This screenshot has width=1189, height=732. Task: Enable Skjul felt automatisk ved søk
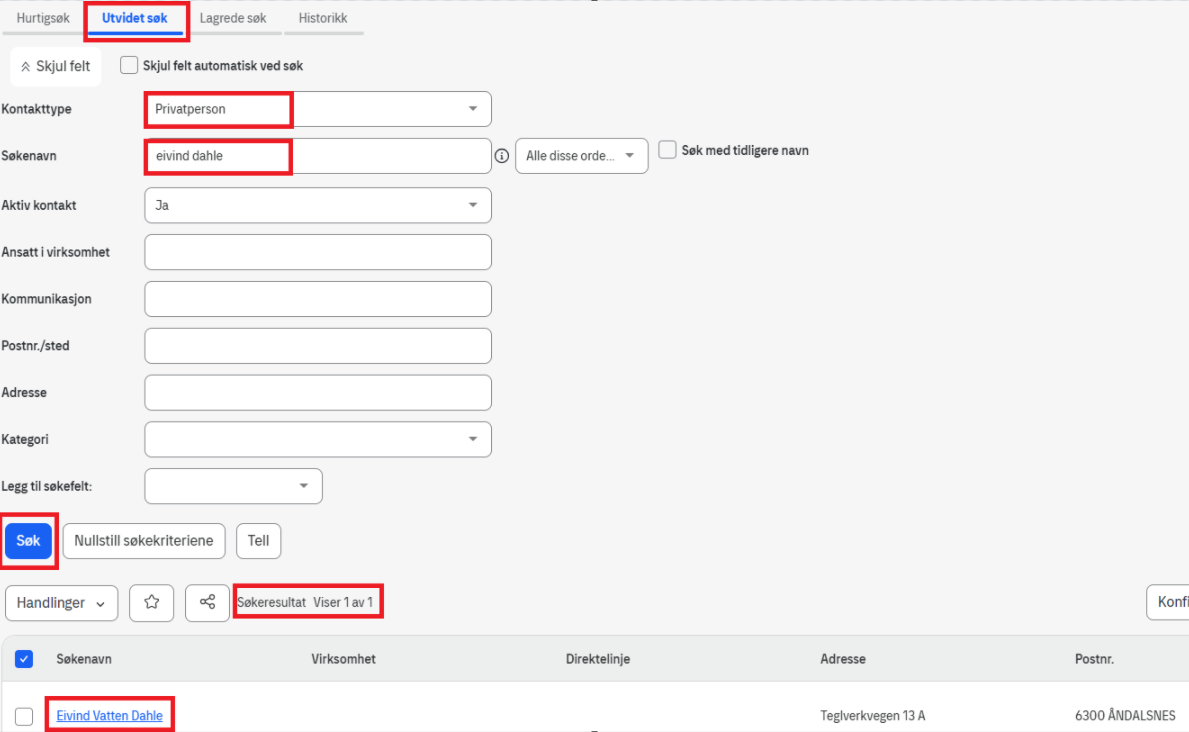click(x=129, y=66)
